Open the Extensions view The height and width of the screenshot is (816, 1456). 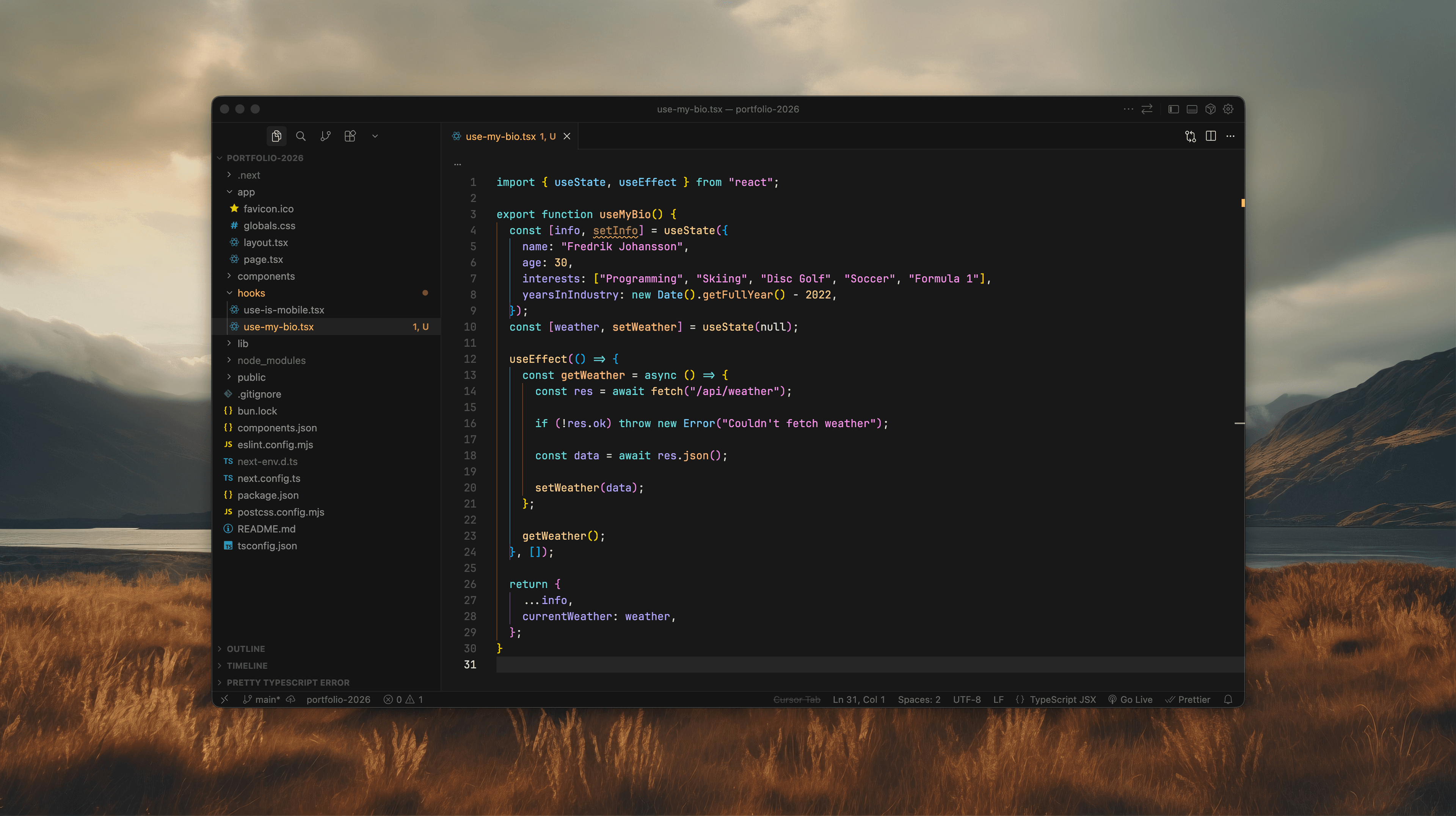coord(349,136)
